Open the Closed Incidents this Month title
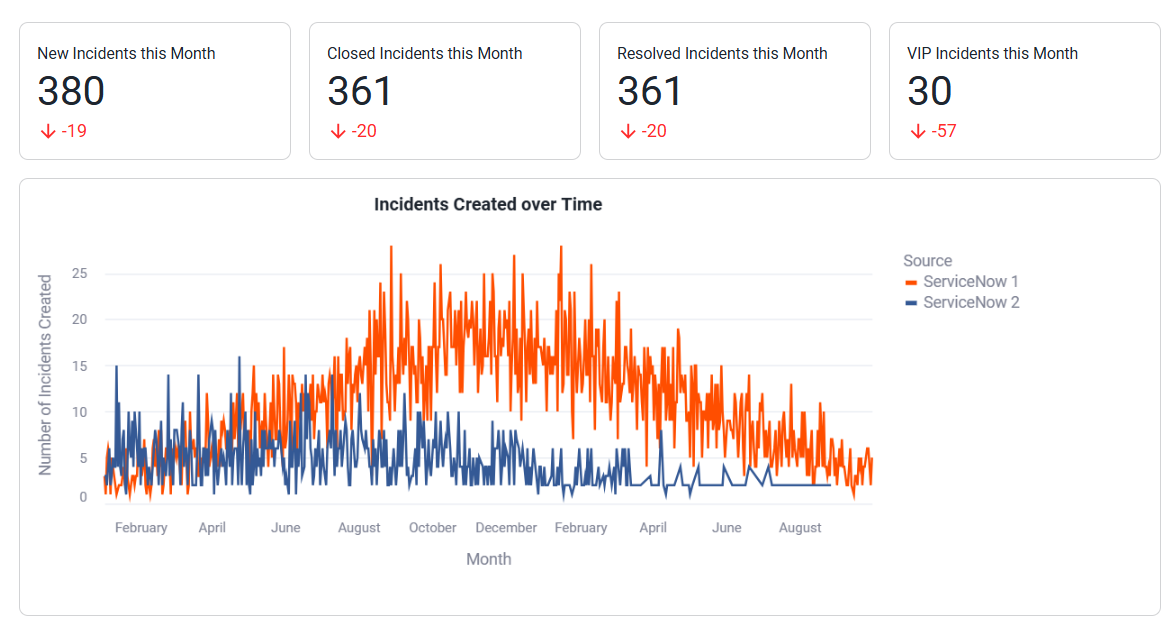The height and width of the screenshot is (626, 1176). 424,54
